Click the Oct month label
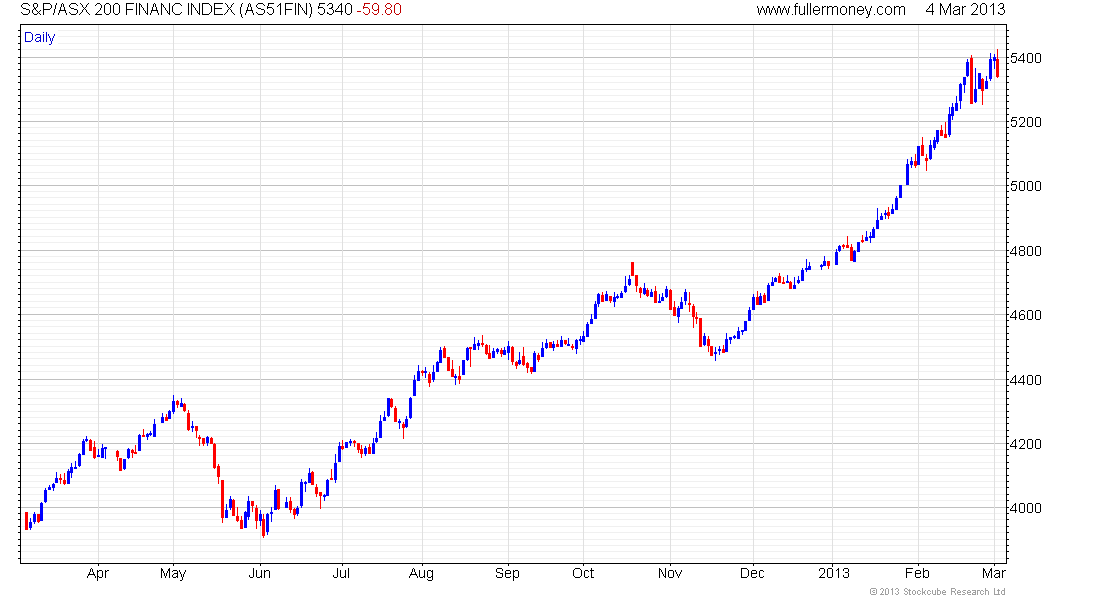The height and width of the screenshot is (600, 1100). [583, 573]
